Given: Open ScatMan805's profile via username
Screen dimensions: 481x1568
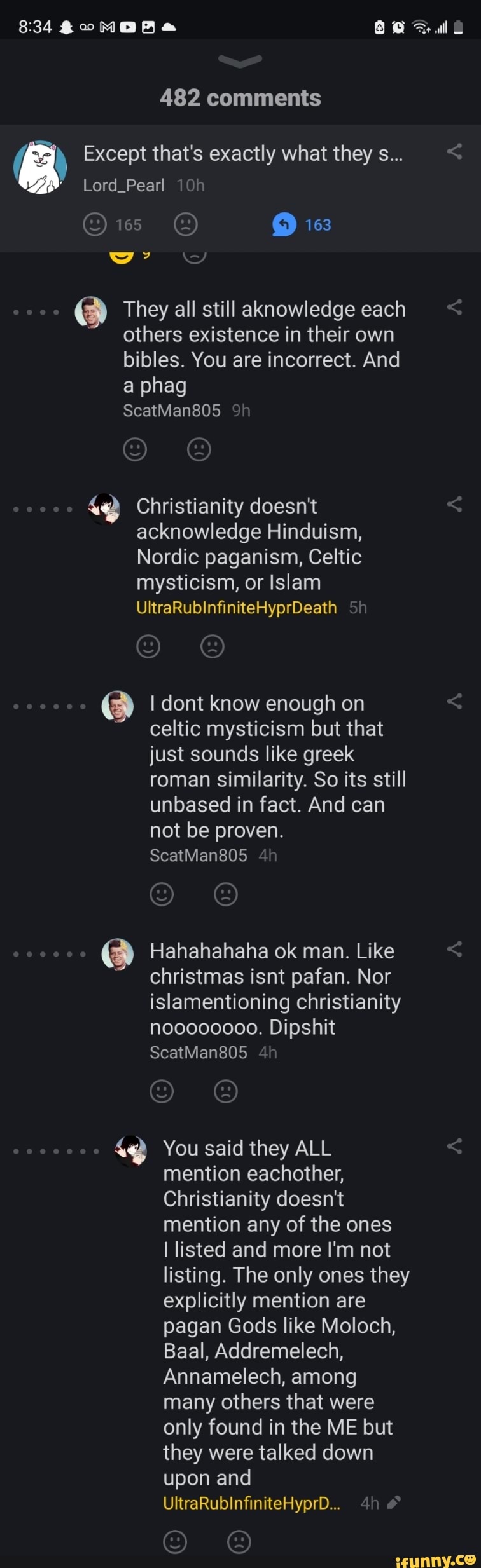Looking at the screenshot, I should tap(172, 410).
